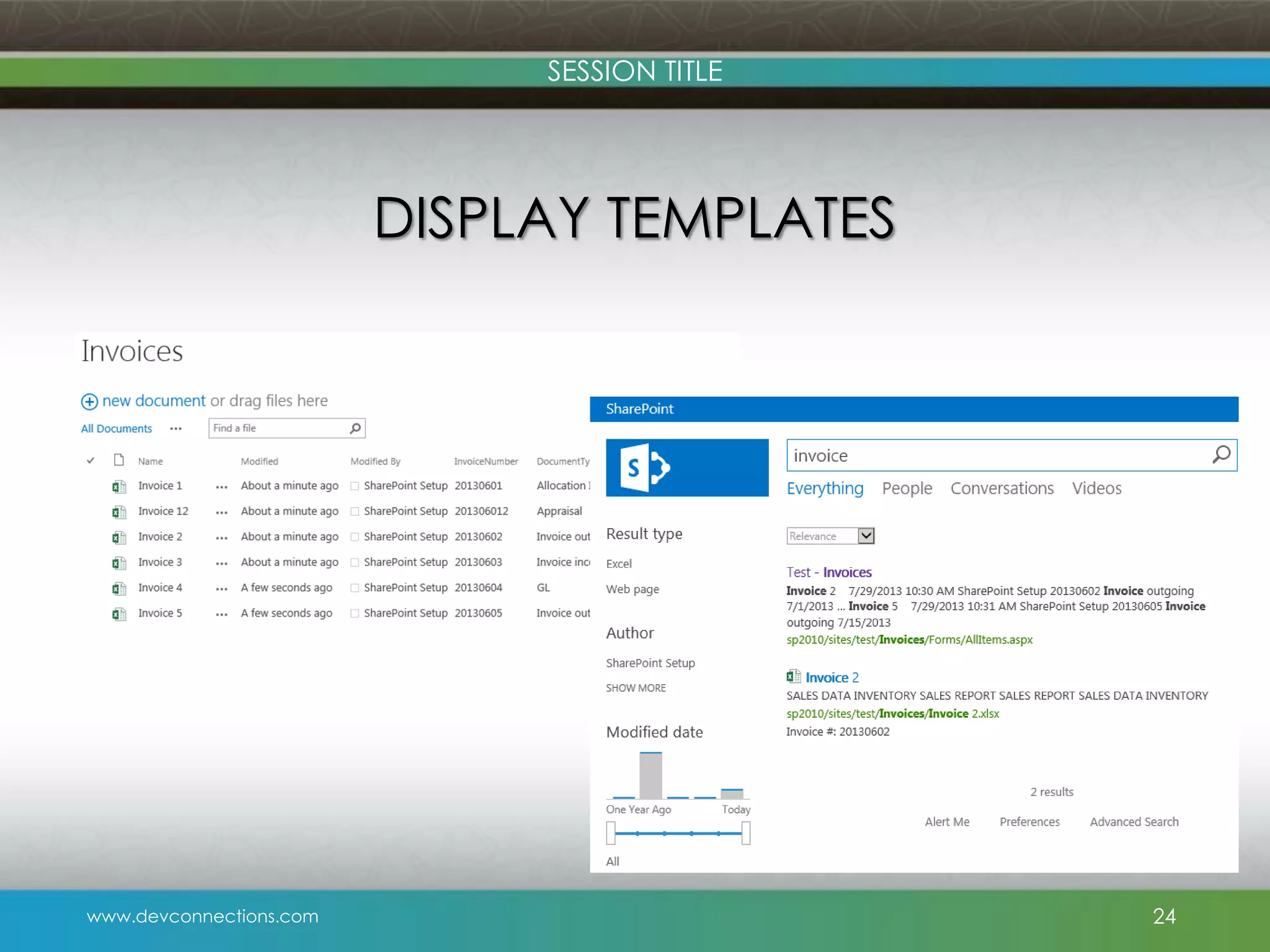Tick the Modified By checkbox for Invoice 1
1270x952 pixels.
click(355, 486)
